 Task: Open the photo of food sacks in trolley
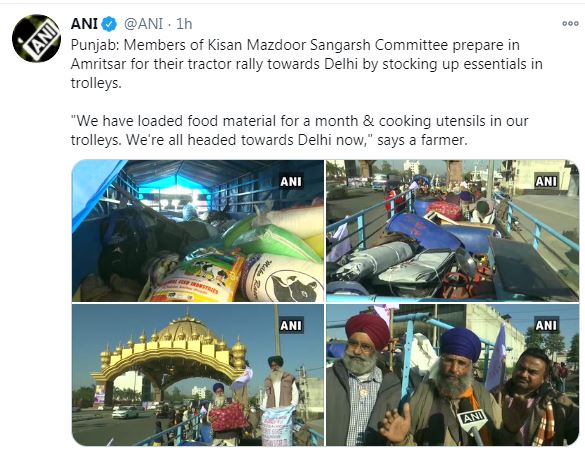point(198,231)
